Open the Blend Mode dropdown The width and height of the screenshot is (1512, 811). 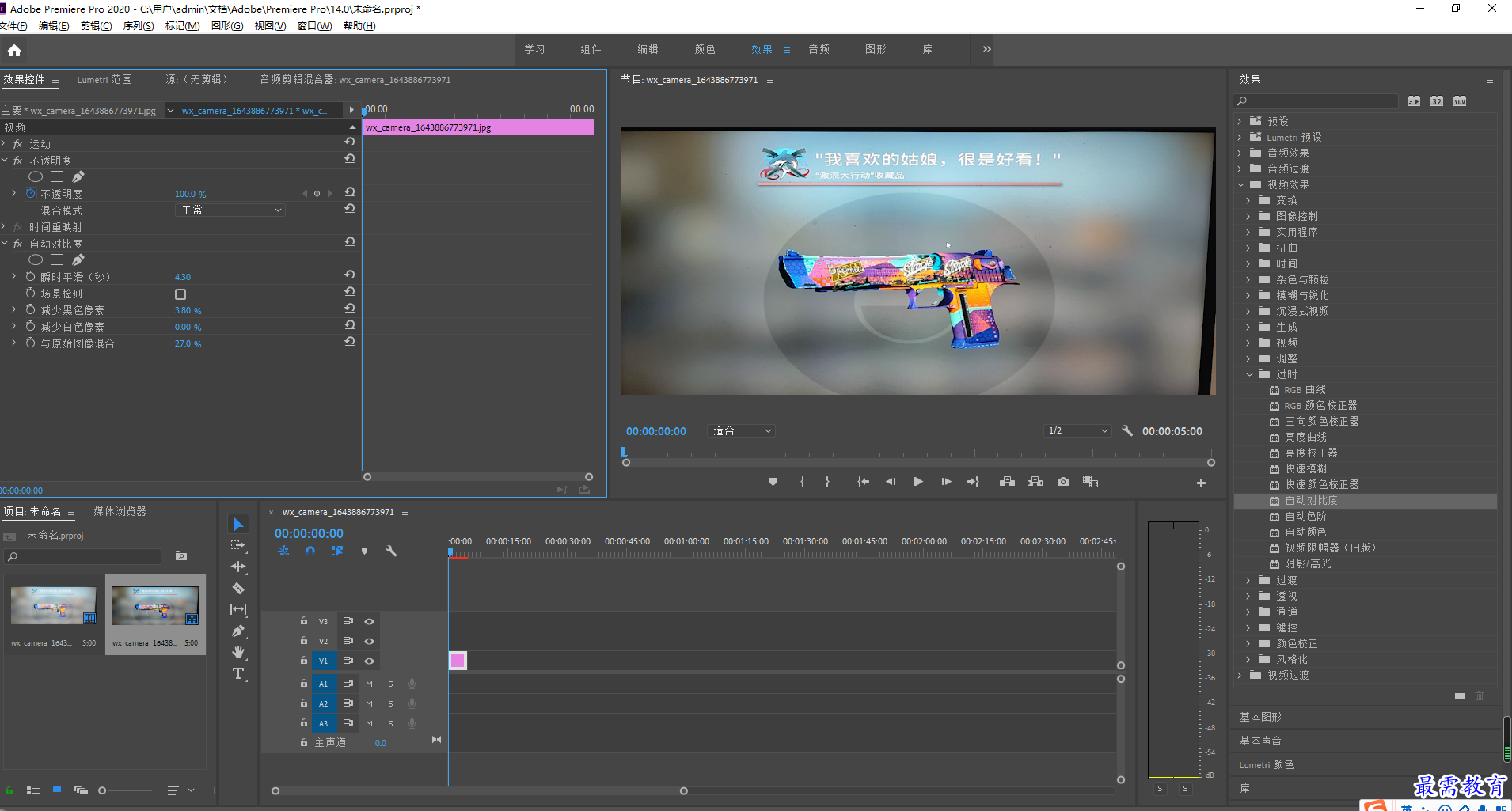pos(230,210)
